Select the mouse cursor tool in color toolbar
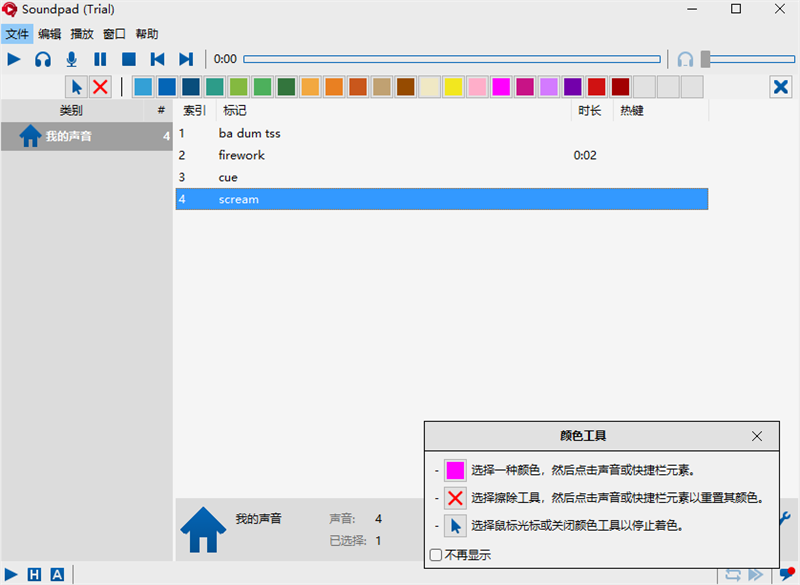 tap(77, 87)
